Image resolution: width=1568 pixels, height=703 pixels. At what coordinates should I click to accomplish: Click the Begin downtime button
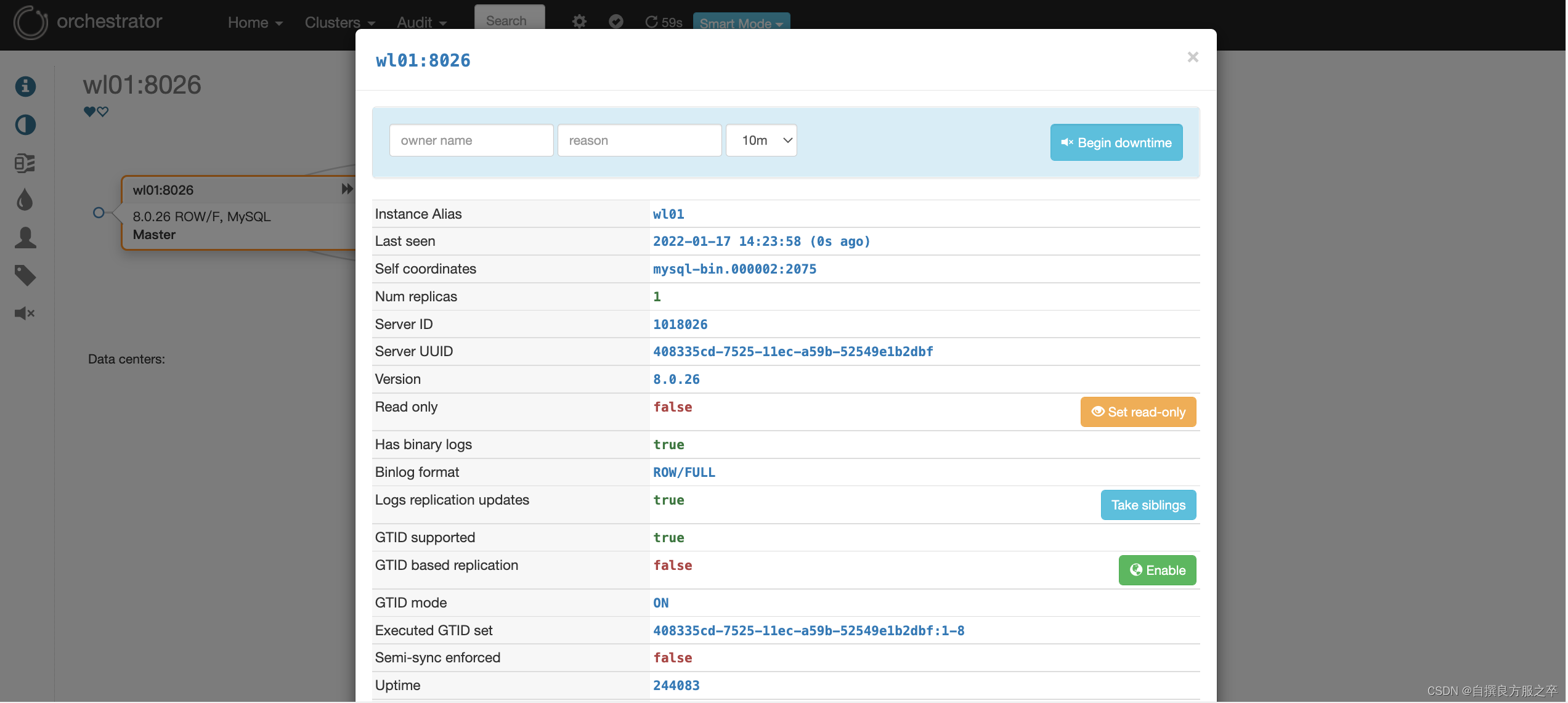[x=1115, y=143]
